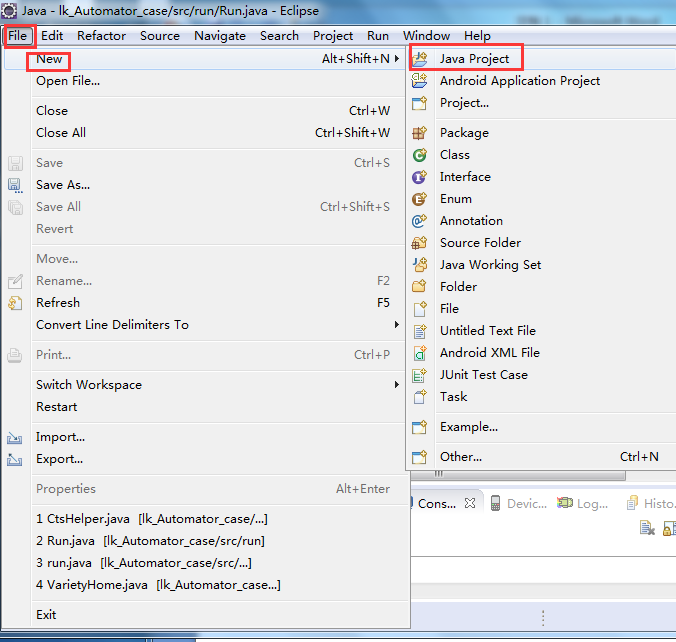676x642 pixels.
Task: Click the Eclipse logo in the title bar
Action: coord(9,11)
